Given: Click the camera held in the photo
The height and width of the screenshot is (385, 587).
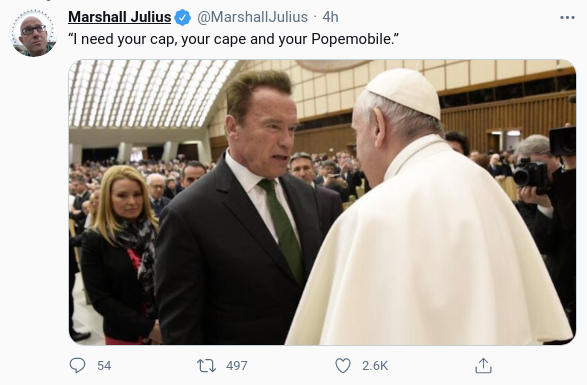Looking at the screenshot, I should click(x=532, y=175).
